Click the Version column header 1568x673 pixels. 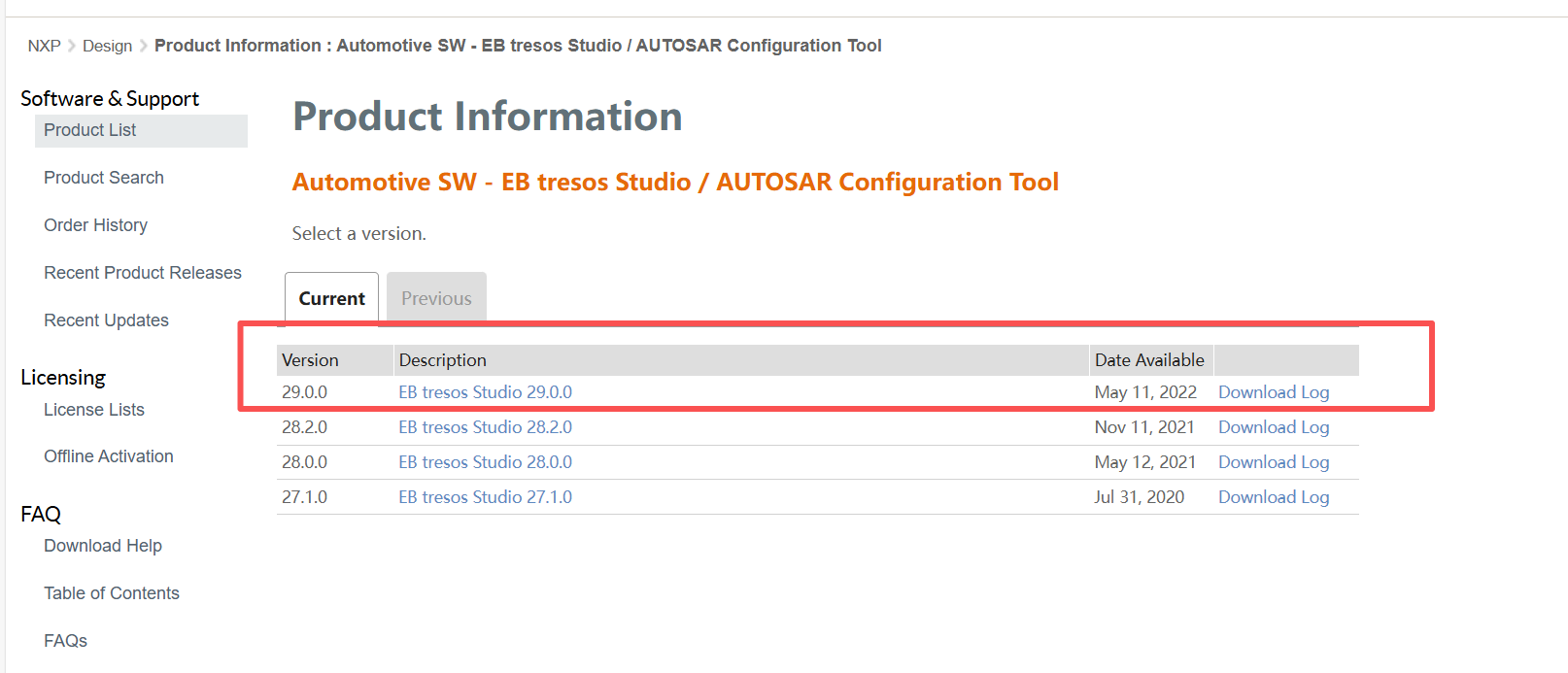[x=335, y=360]
